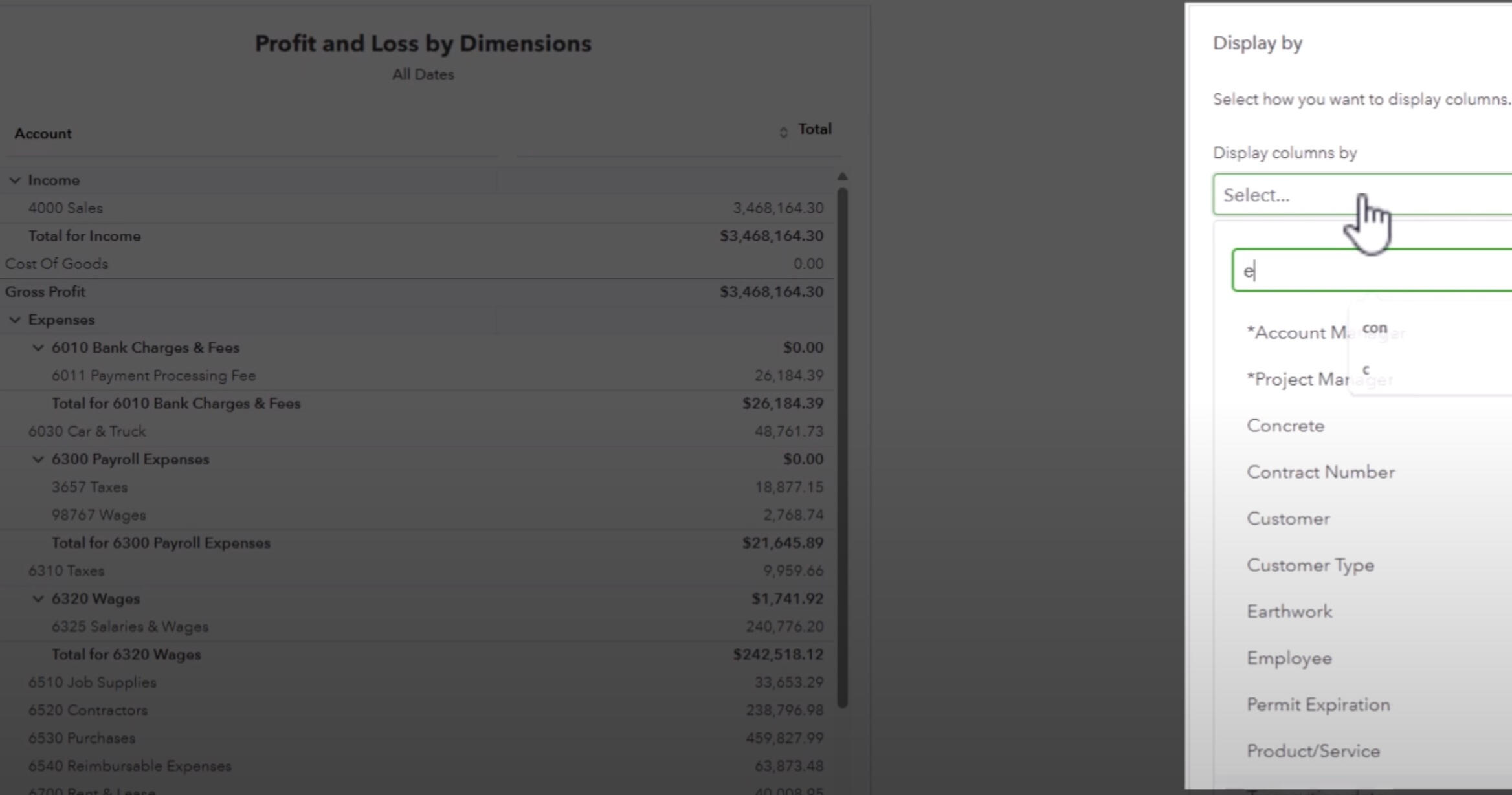
Task: Collapse the Income section chevron
Action: coord(15,180)
